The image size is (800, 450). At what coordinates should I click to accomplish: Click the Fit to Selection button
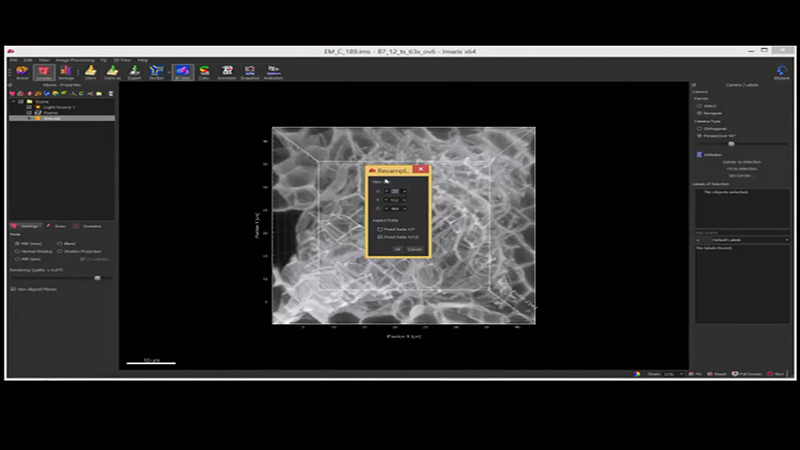tap(741, 168)
